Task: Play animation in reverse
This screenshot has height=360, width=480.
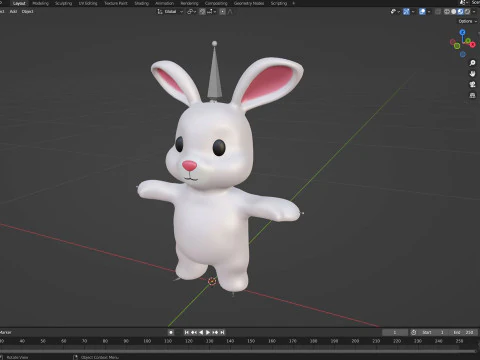Action: click(201, 332)
